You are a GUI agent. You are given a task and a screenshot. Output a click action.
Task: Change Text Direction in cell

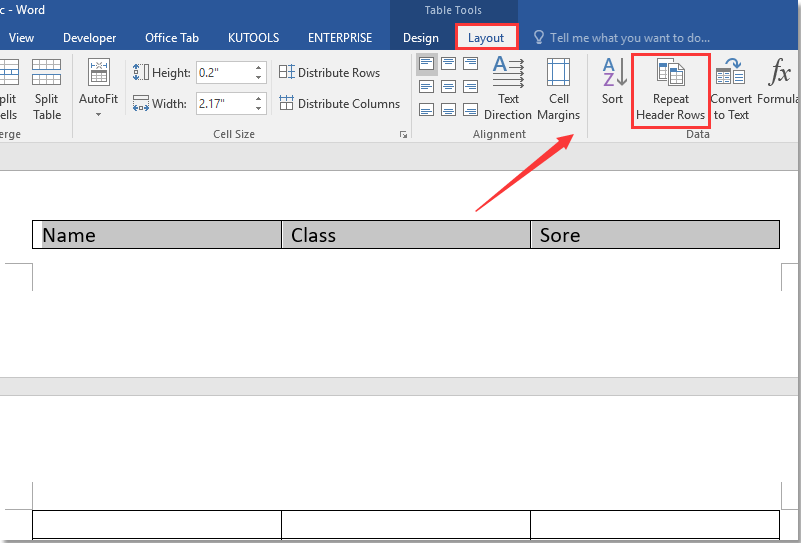click(508, 89)
